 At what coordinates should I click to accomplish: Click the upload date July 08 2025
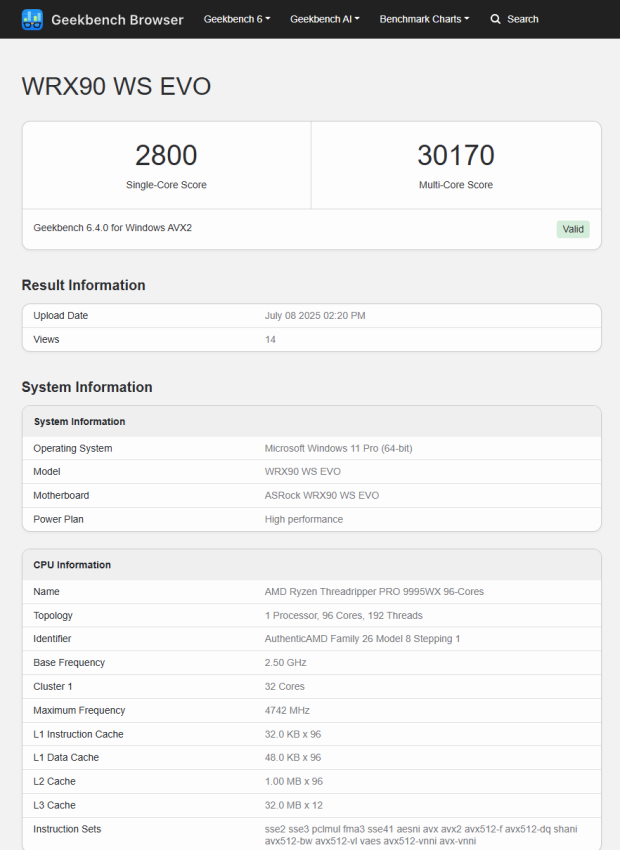pyautogui.click(x=315, y=316)
